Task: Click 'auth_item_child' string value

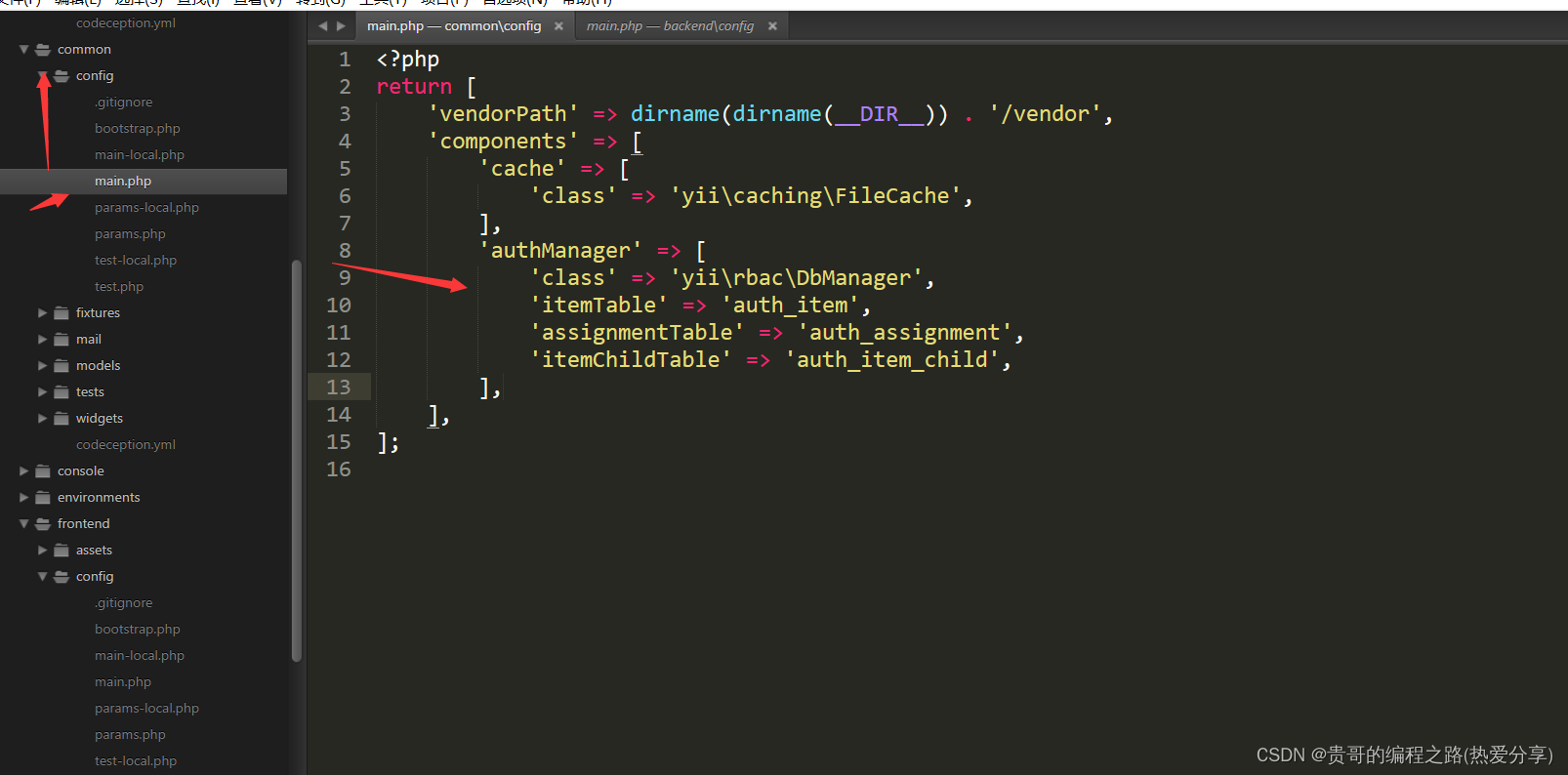Action: pos(891,360)
